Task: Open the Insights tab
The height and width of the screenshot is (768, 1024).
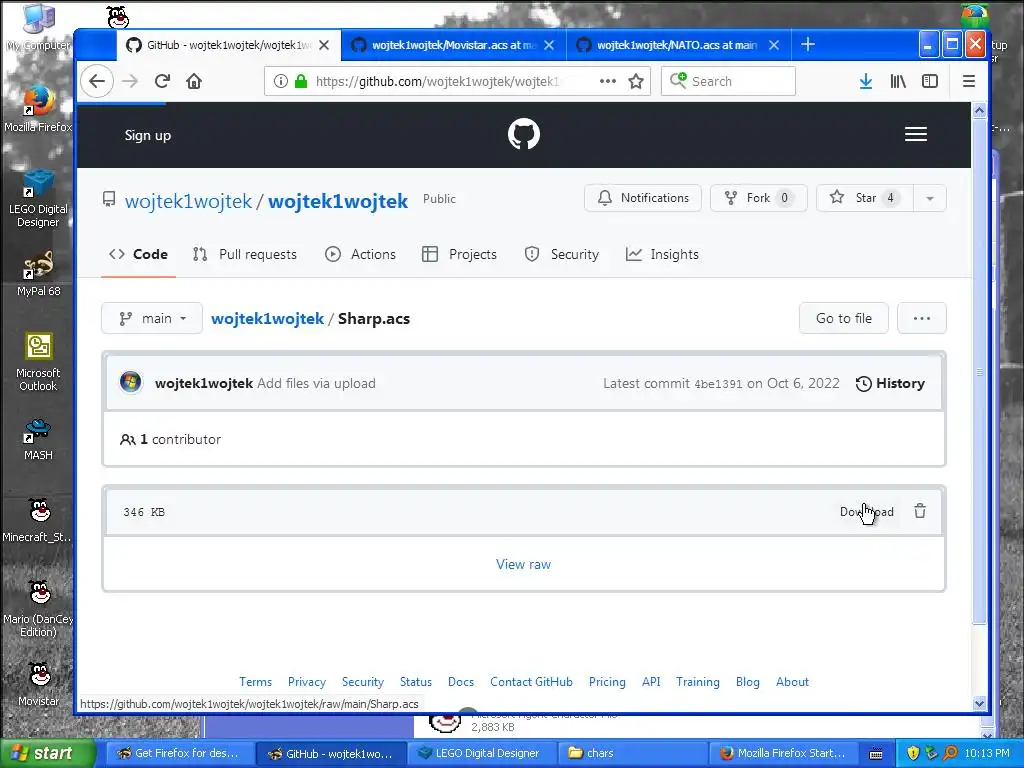Action: pyautogui.click(x=662, y=254)
